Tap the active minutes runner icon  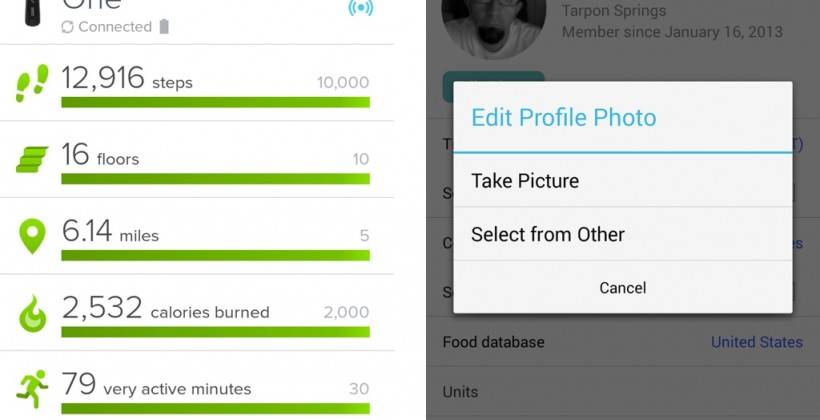(x=32, y=388)
